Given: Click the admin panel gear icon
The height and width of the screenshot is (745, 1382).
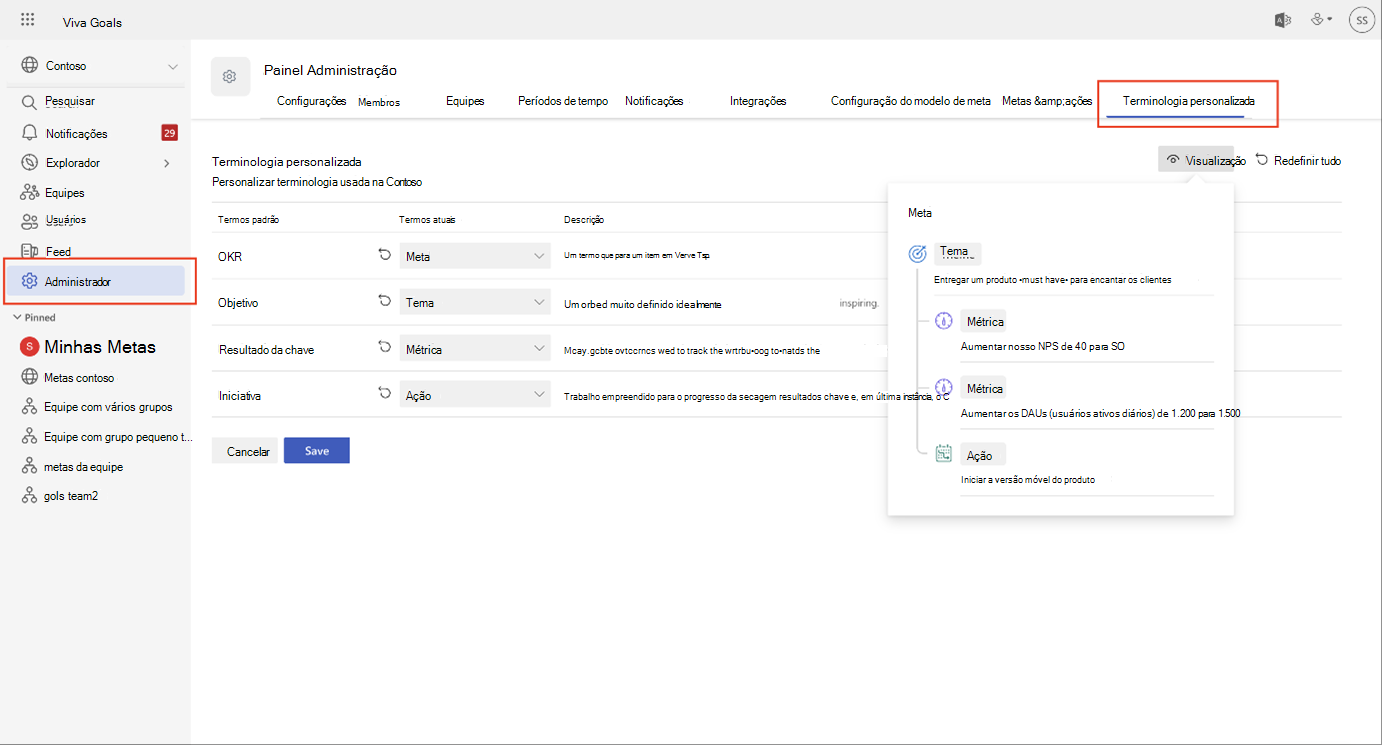Looking at the screenshot, I should (x=230, y=77).
